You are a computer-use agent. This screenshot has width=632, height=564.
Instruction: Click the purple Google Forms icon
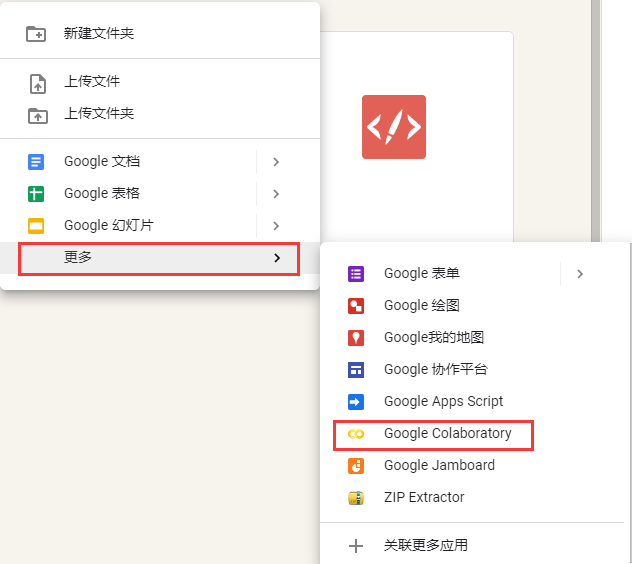tap(356, 274)
